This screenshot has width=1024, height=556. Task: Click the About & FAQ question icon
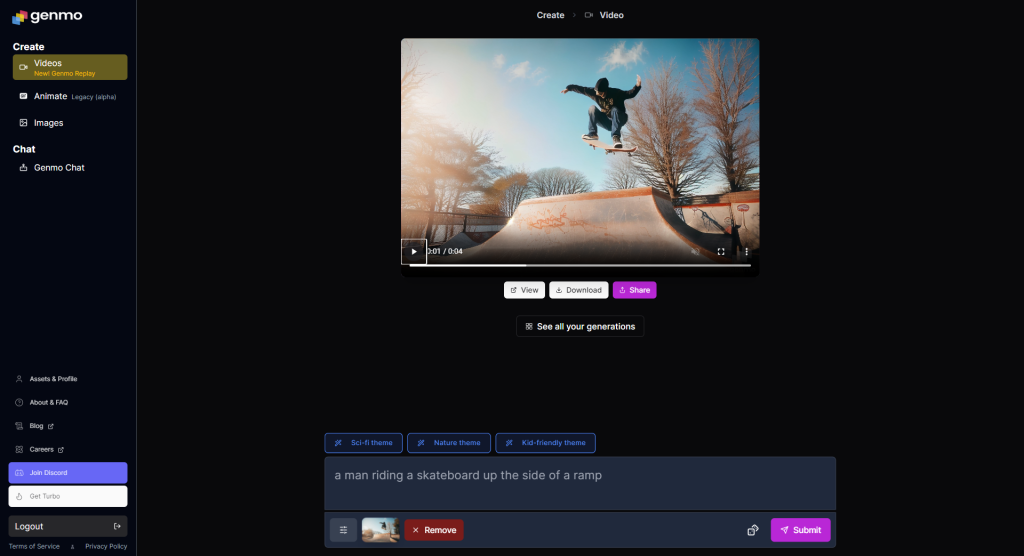19,402
